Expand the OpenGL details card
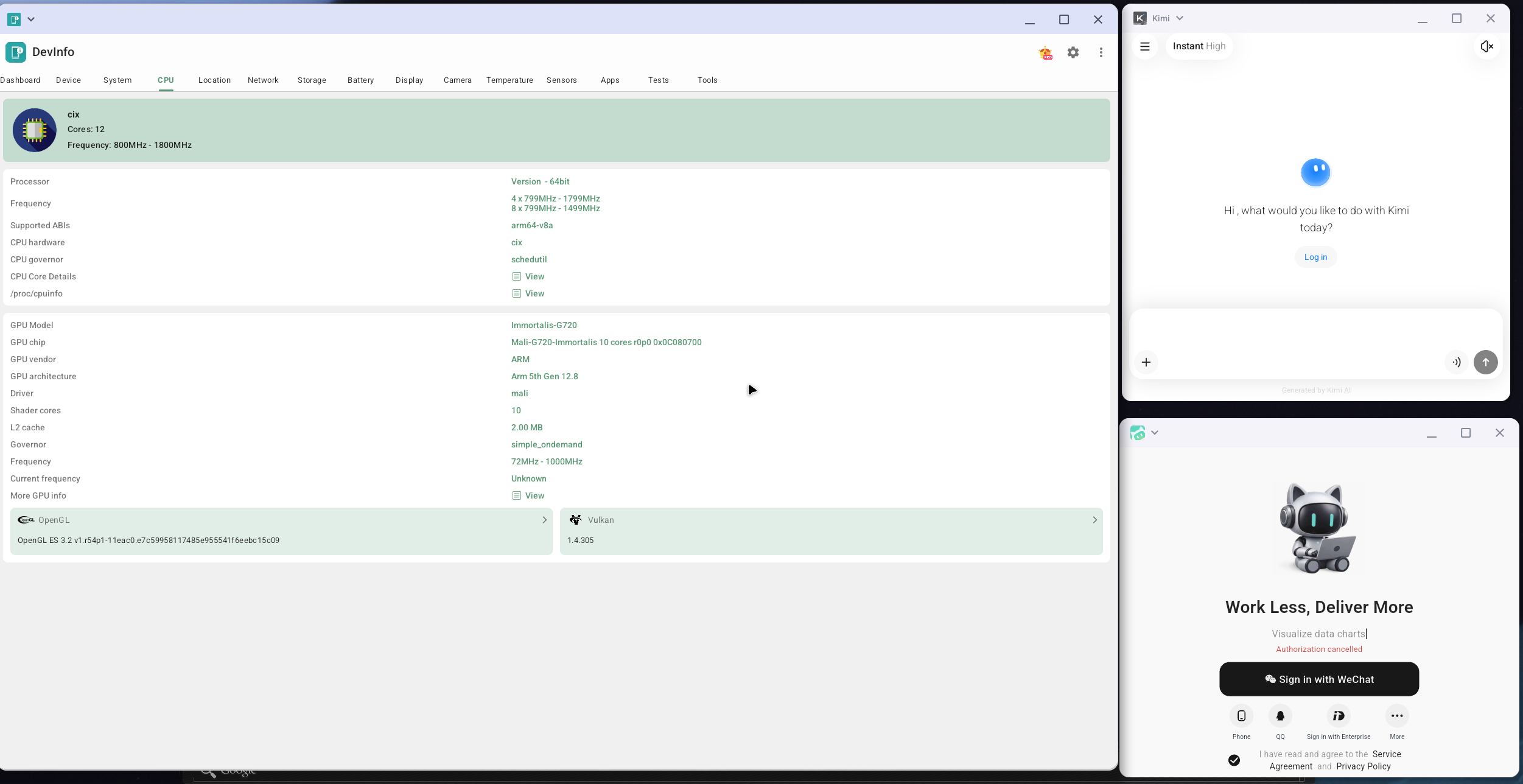This screenshot has height=784, width=1523. [x=281, y=531]
